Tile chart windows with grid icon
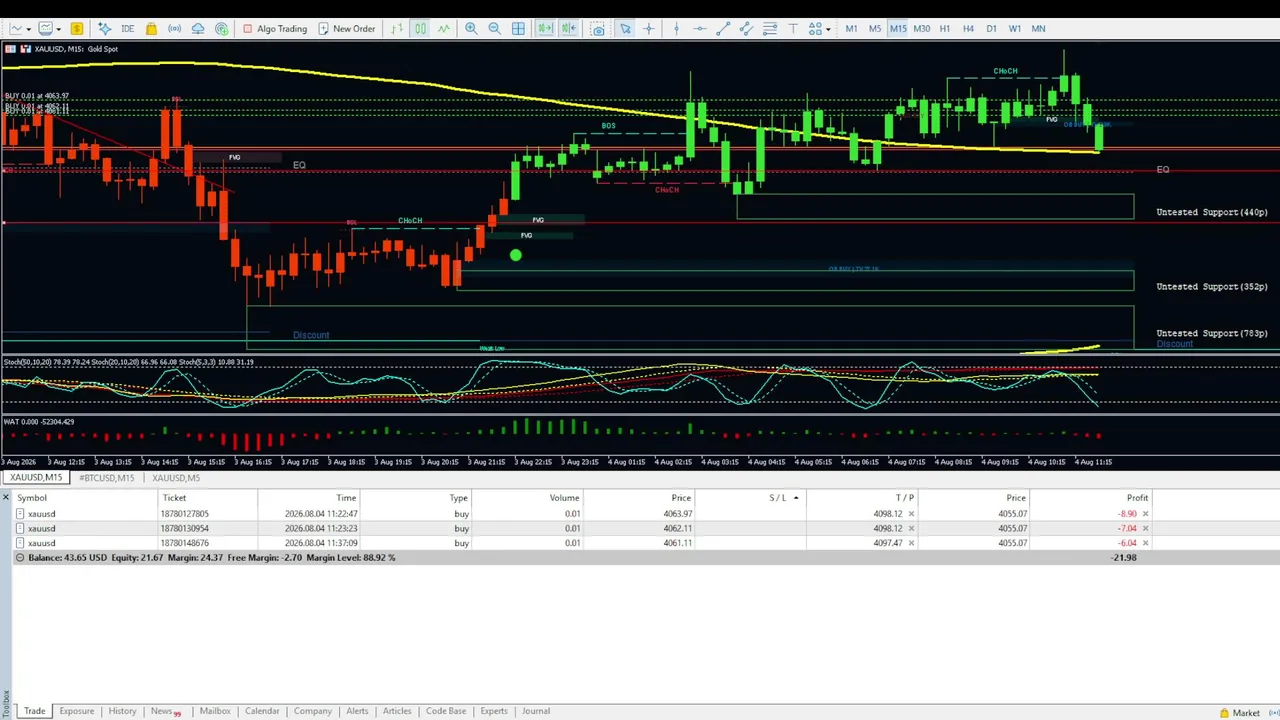The image size is (1280, 720). tap(518, 28)
